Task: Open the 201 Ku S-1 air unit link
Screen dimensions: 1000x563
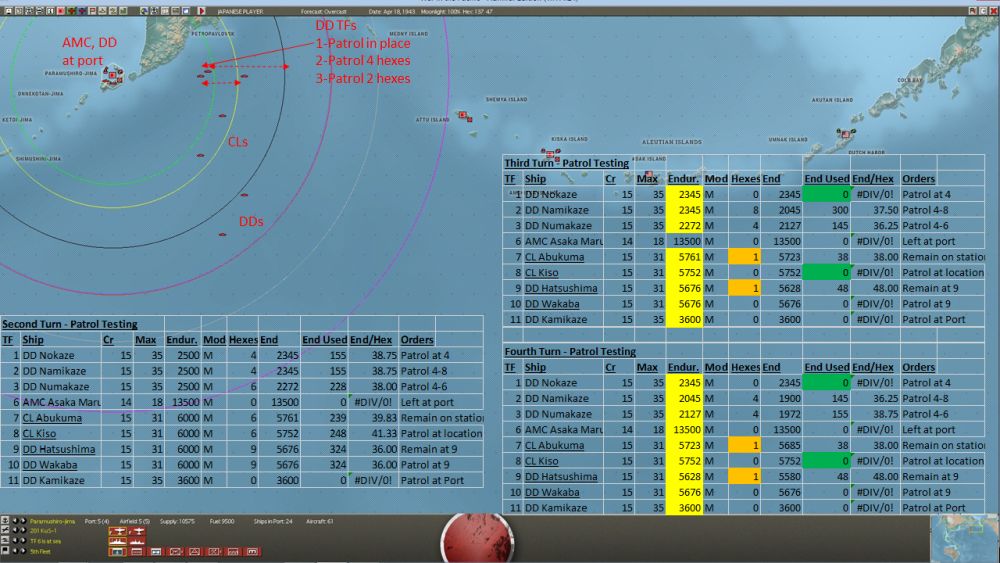Action: (x=43, y=531)
